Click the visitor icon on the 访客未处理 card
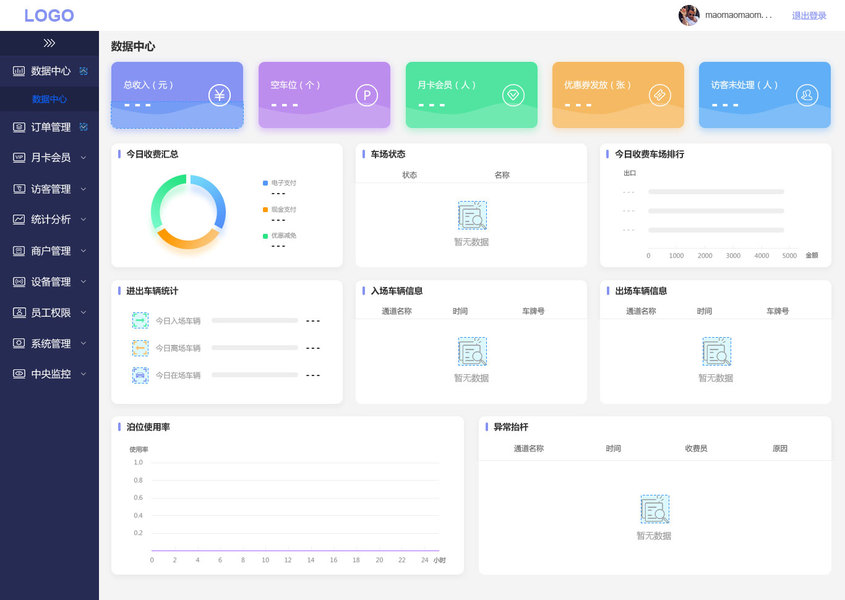This screenshot has height=600, width=845. click(807, 95)
